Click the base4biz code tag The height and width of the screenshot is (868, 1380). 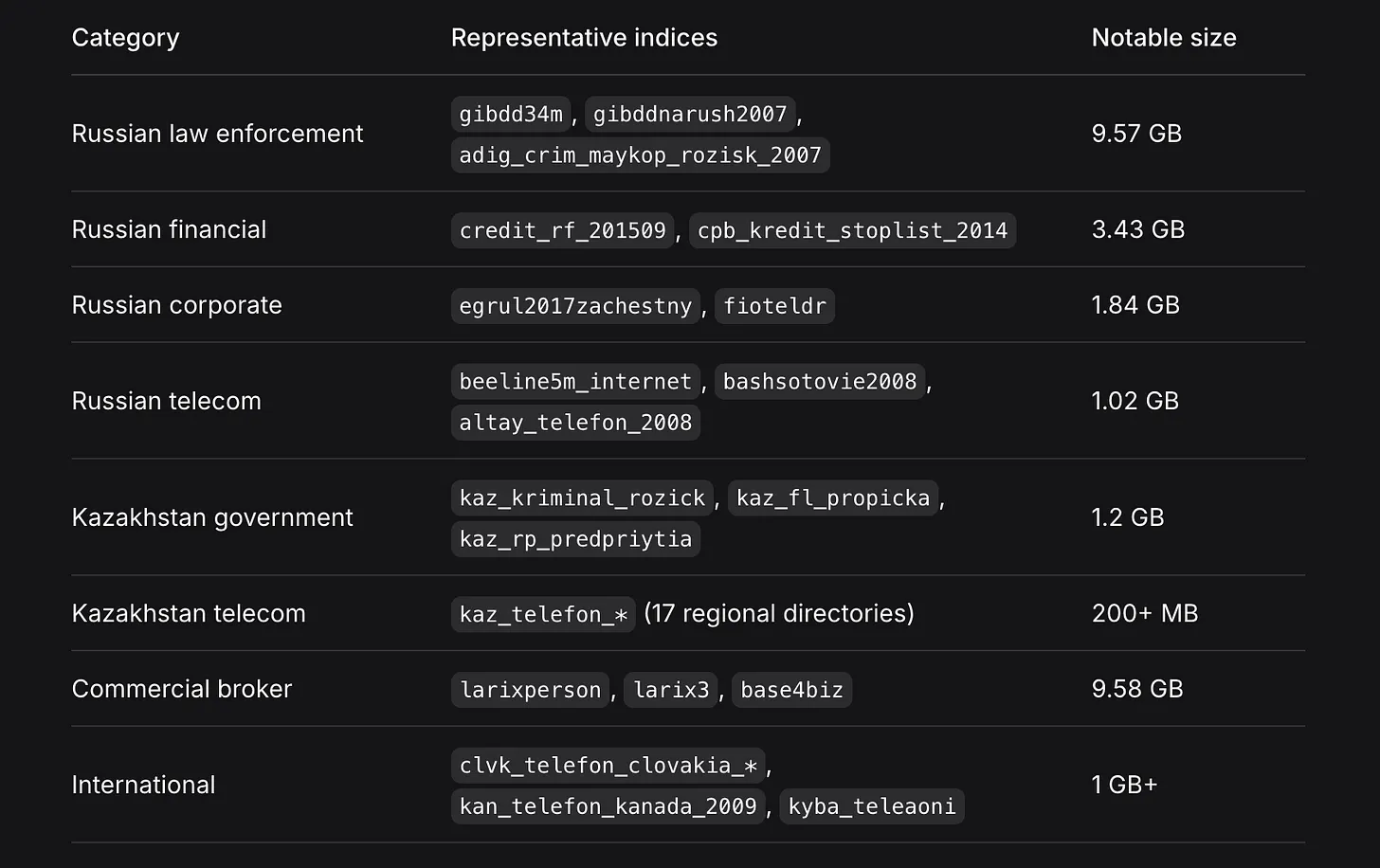click(x=791, y=690)
